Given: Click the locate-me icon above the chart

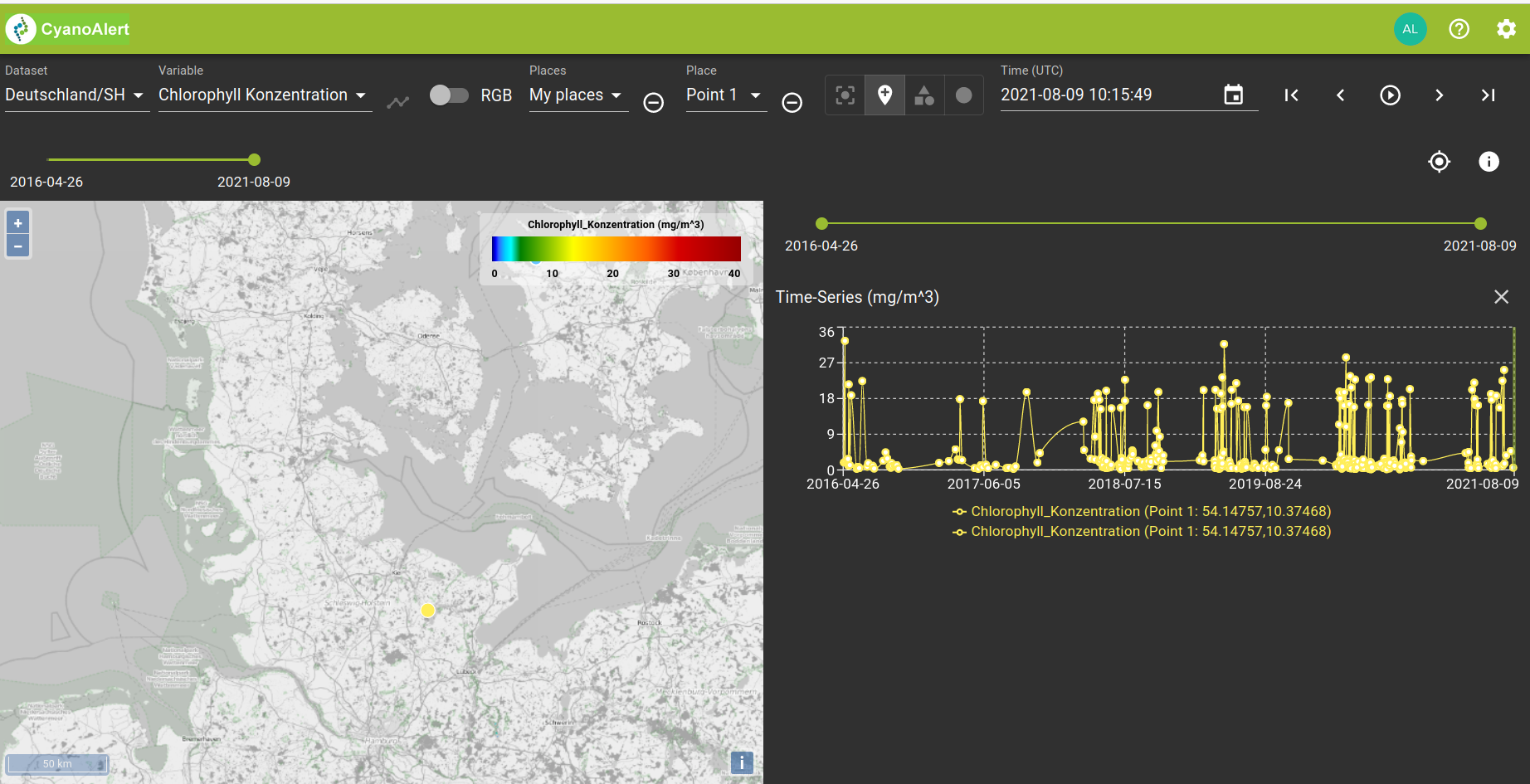Looking at the screenshot, I should tap(1440, 161).
